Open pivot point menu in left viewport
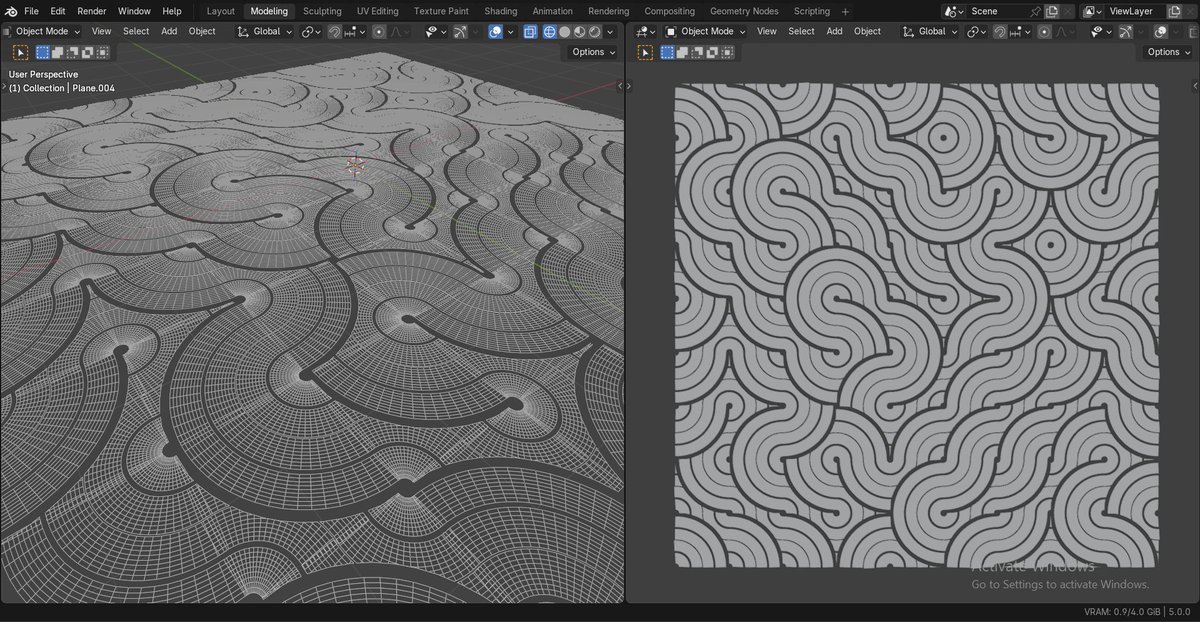 311,31
